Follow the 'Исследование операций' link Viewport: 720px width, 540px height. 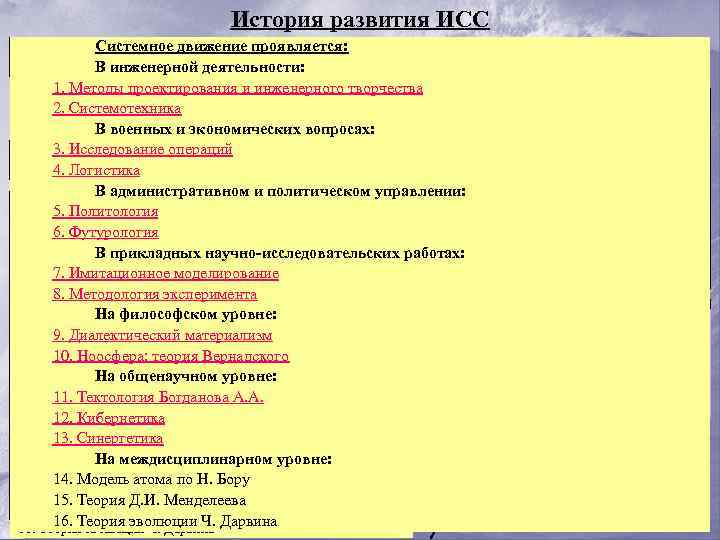(142, 149)
